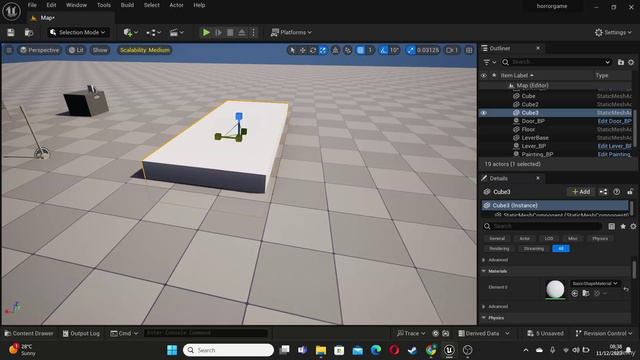The width and height of the screenshot is (640, 360).
Task: Open the Actor menu
Action: (176, 5)
